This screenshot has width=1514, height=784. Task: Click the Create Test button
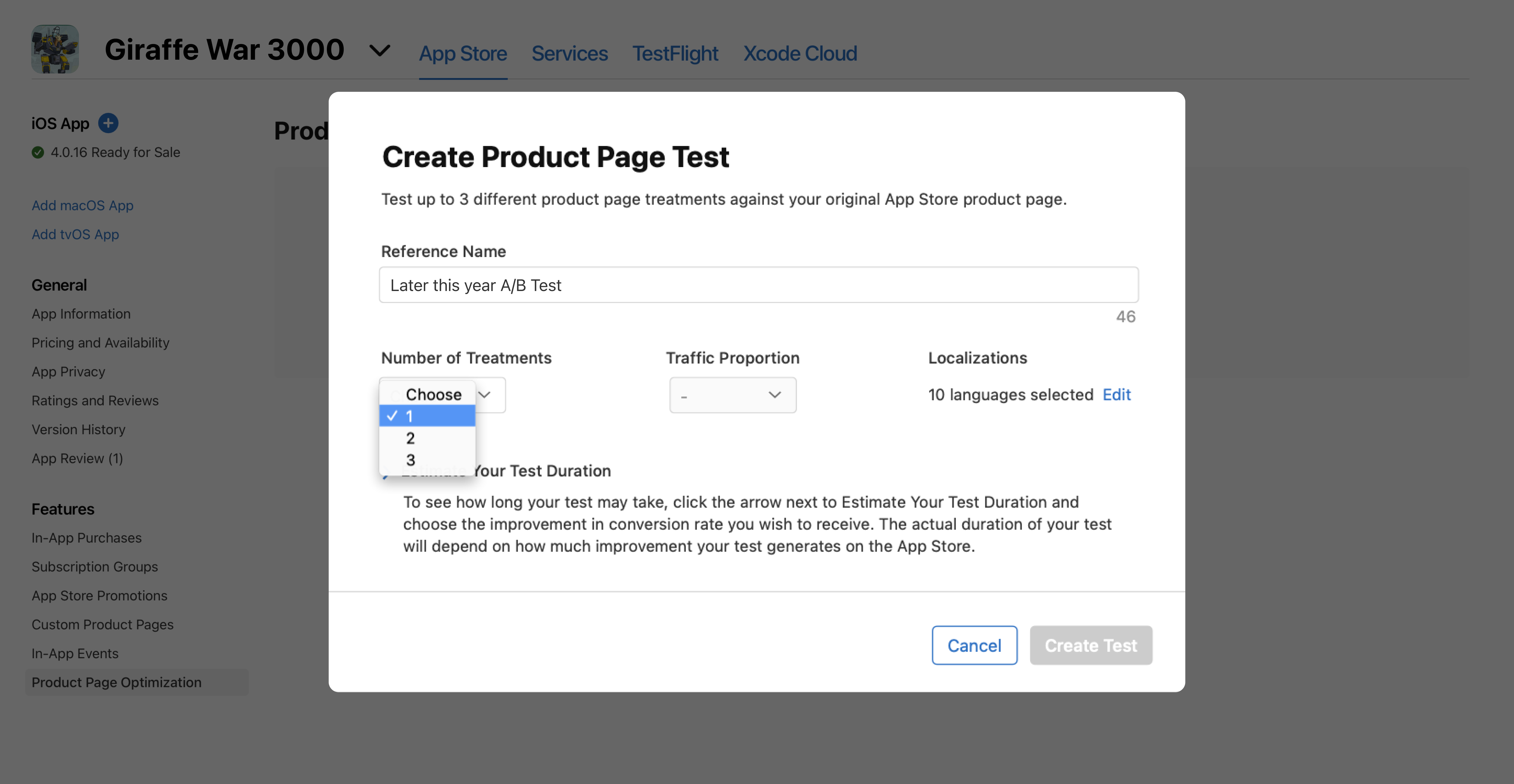tap(1091, 645)
